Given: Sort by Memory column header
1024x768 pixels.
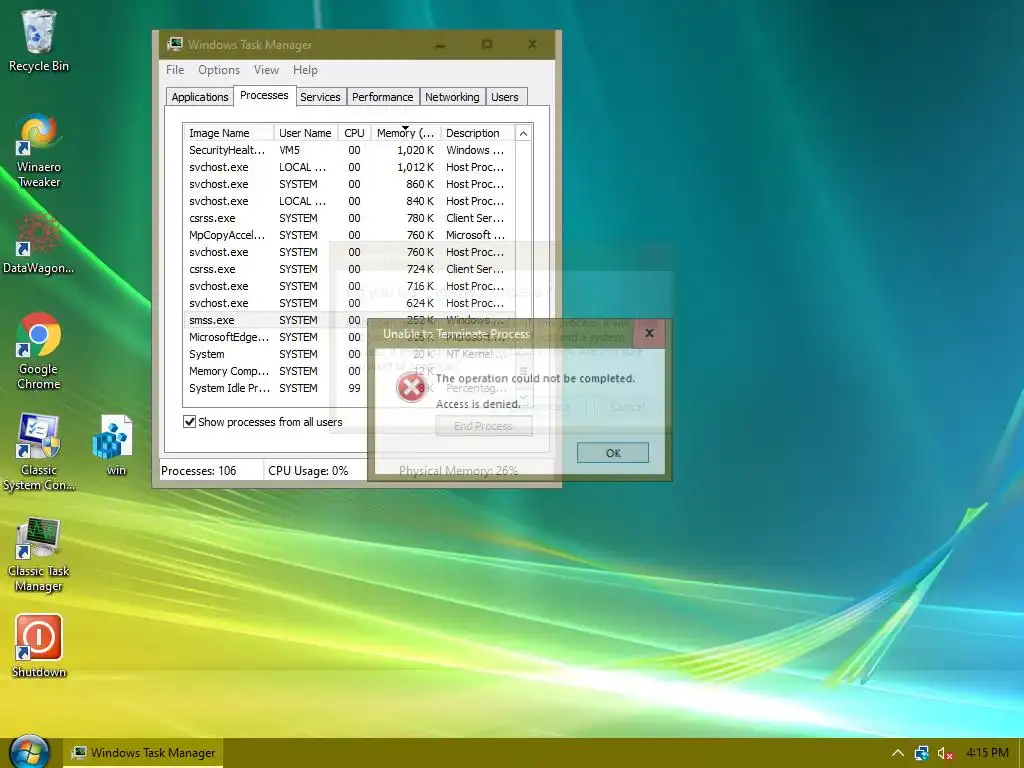Looking at the screenshot, I should (x=405, y=133).
